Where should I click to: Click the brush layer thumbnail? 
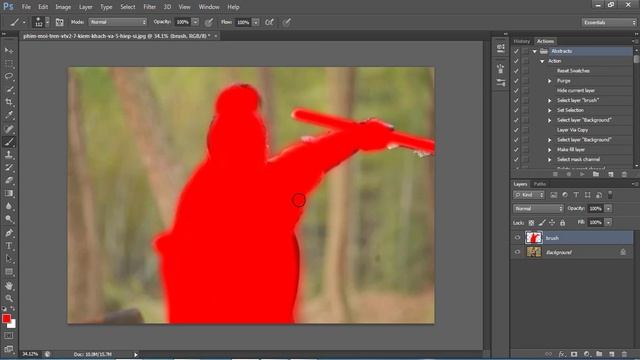[x=533, y=238]
